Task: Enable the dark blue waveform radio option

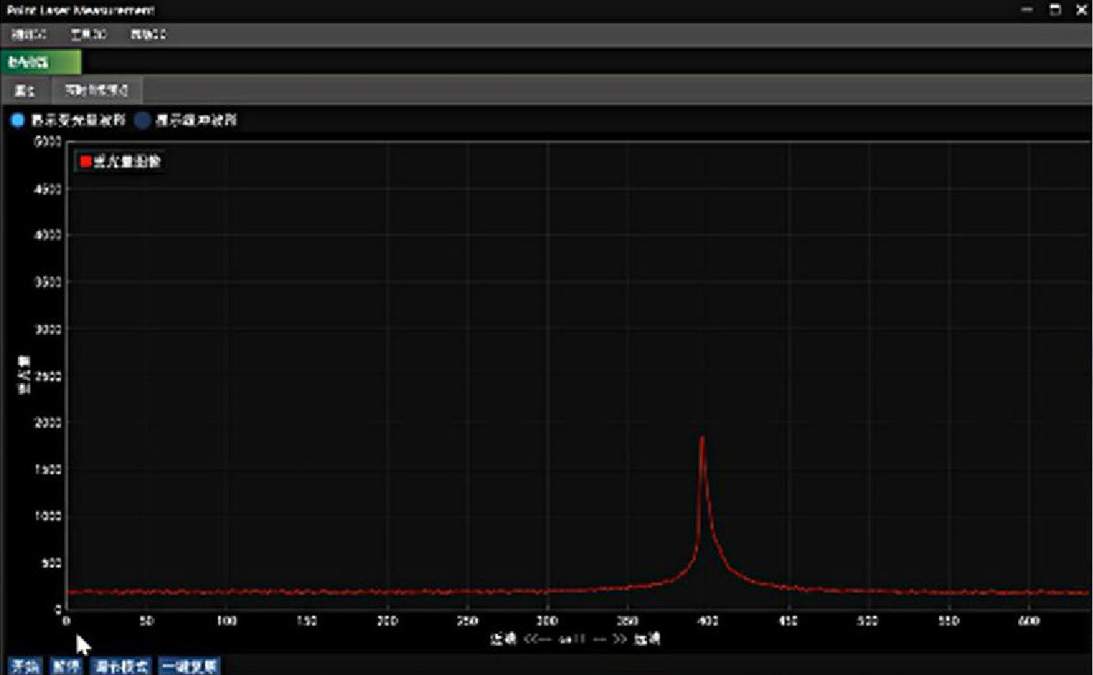Action: [142, 120]
